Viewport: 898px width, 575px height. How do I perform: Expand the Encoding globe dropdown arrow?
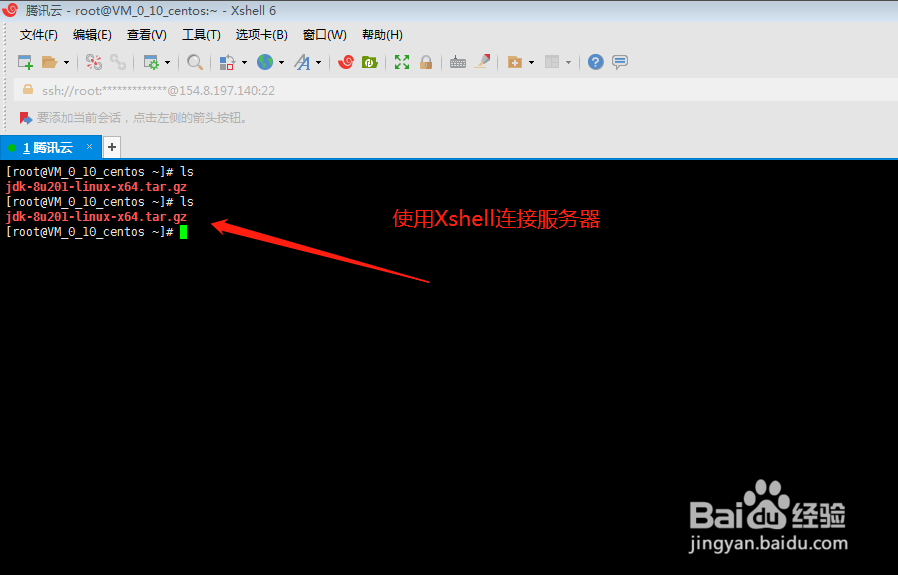(x=281, y=62)
